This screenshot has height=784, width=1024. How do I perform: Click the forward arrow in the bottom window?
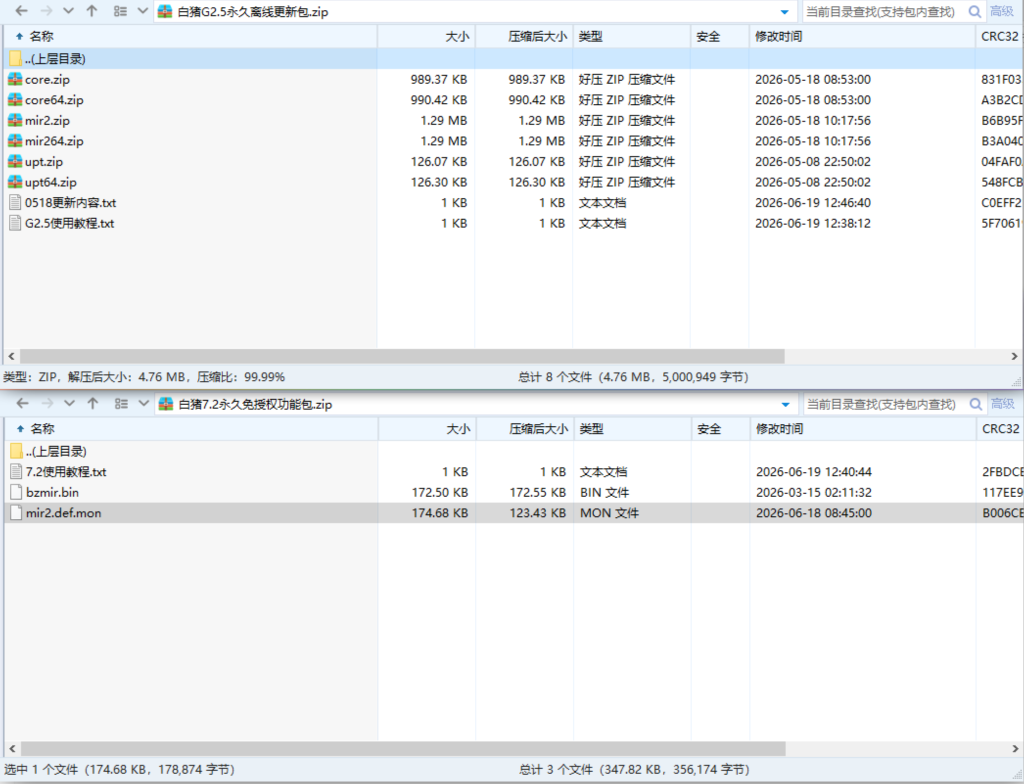[46, 404]
